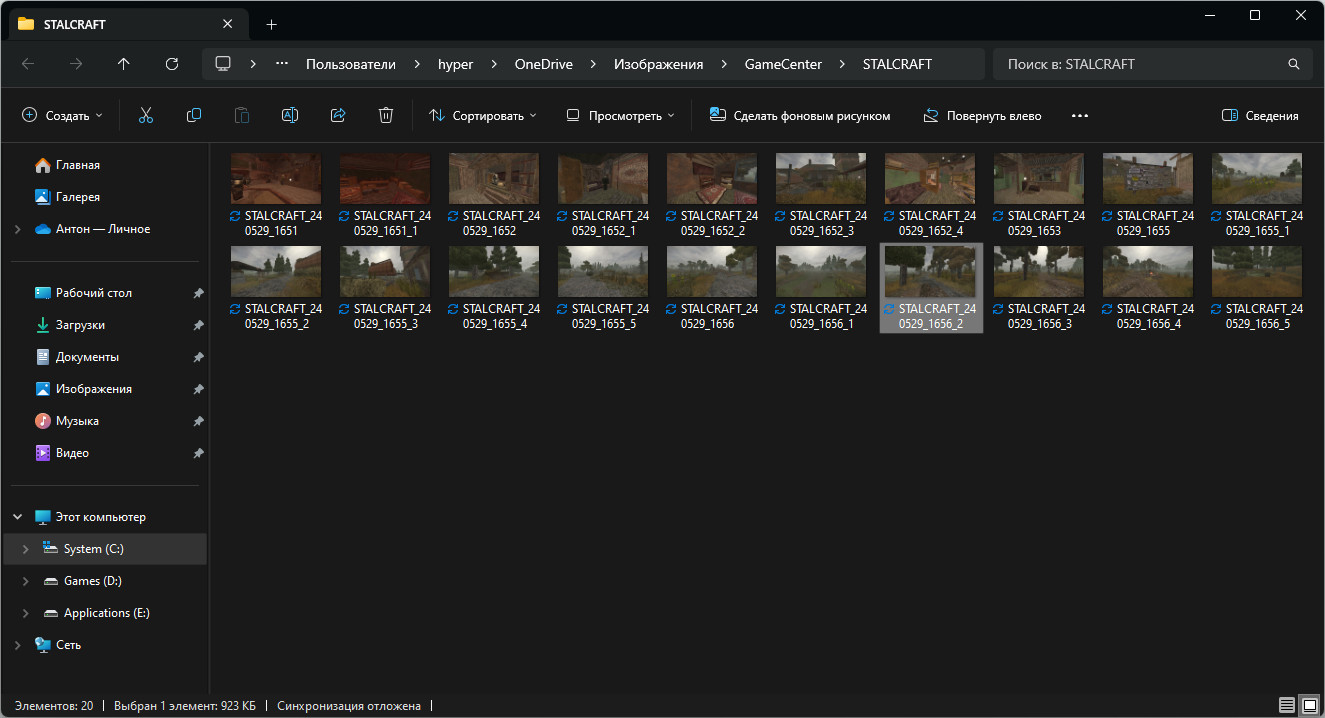Select thumbnail STALCRAFT_240529_1651
Image resolution: width=1325 pixels, height=718 pixels.
pos(276,180)
